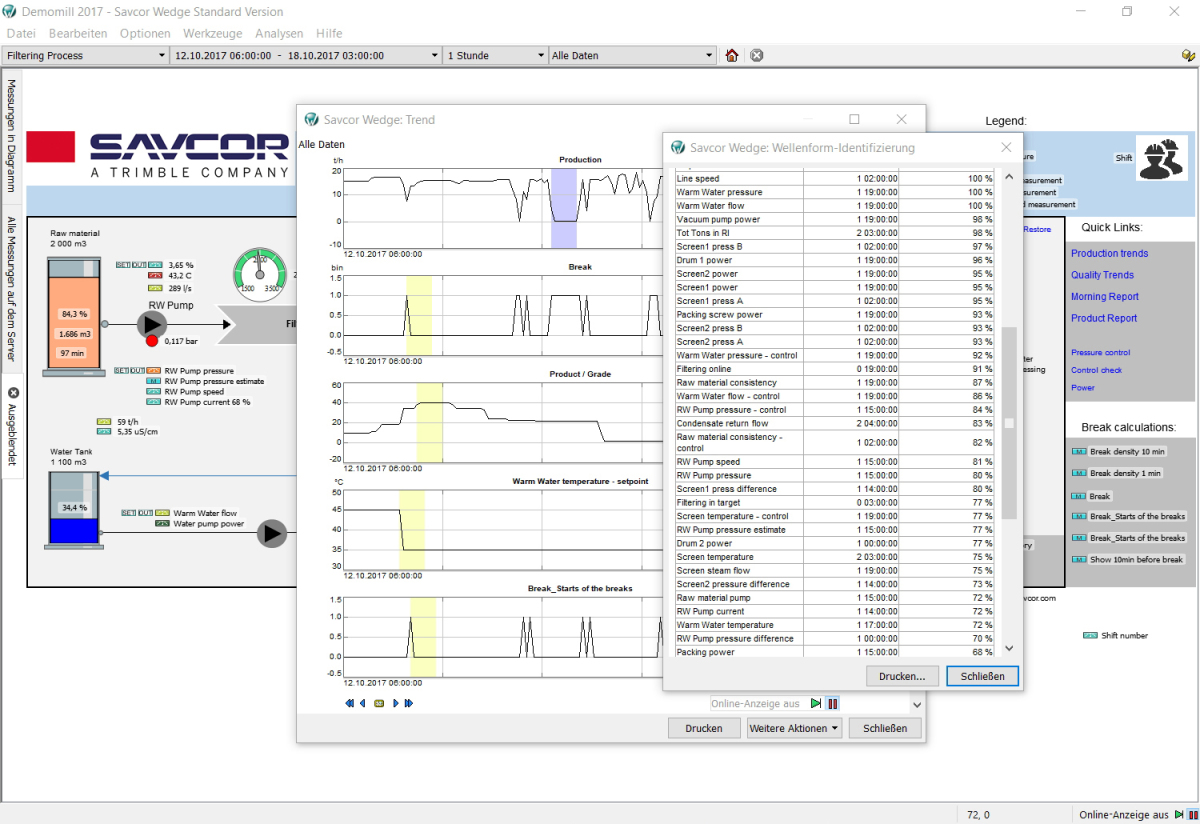Select Alle Messungen auf dem Server tab
Viewport: 1200px width, 824px height.
12,288
